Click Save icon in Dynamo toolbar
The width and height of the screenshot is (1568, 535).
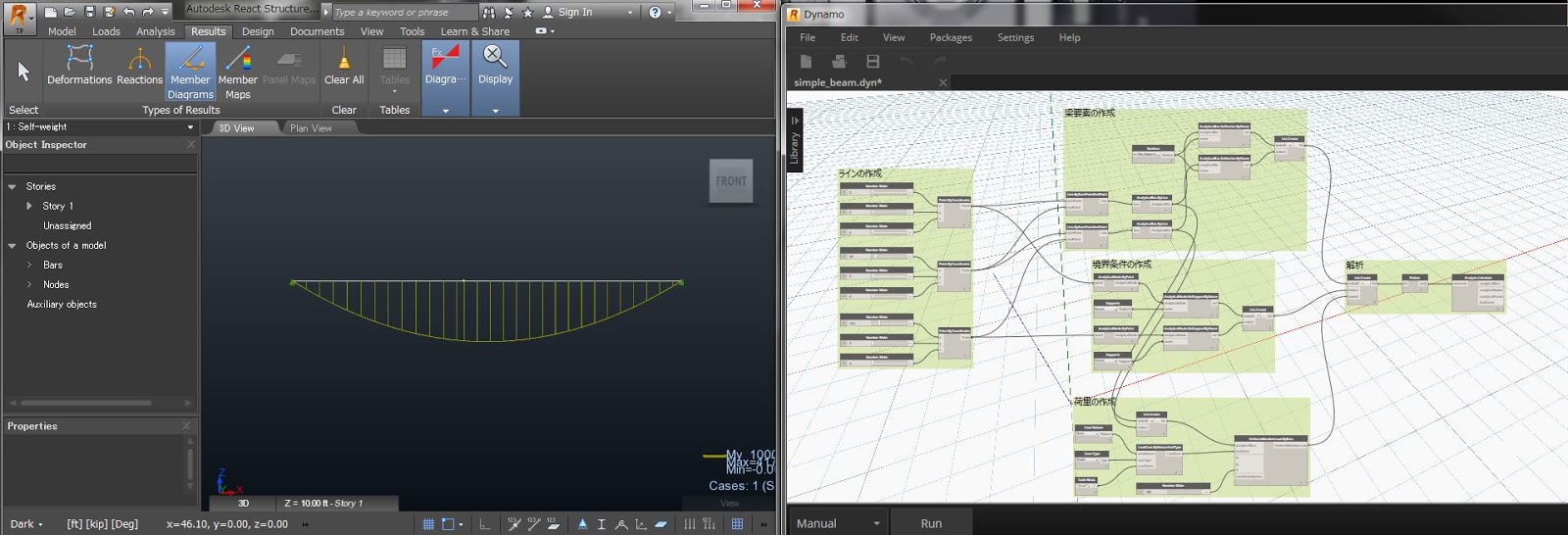(x=872, y=61)
